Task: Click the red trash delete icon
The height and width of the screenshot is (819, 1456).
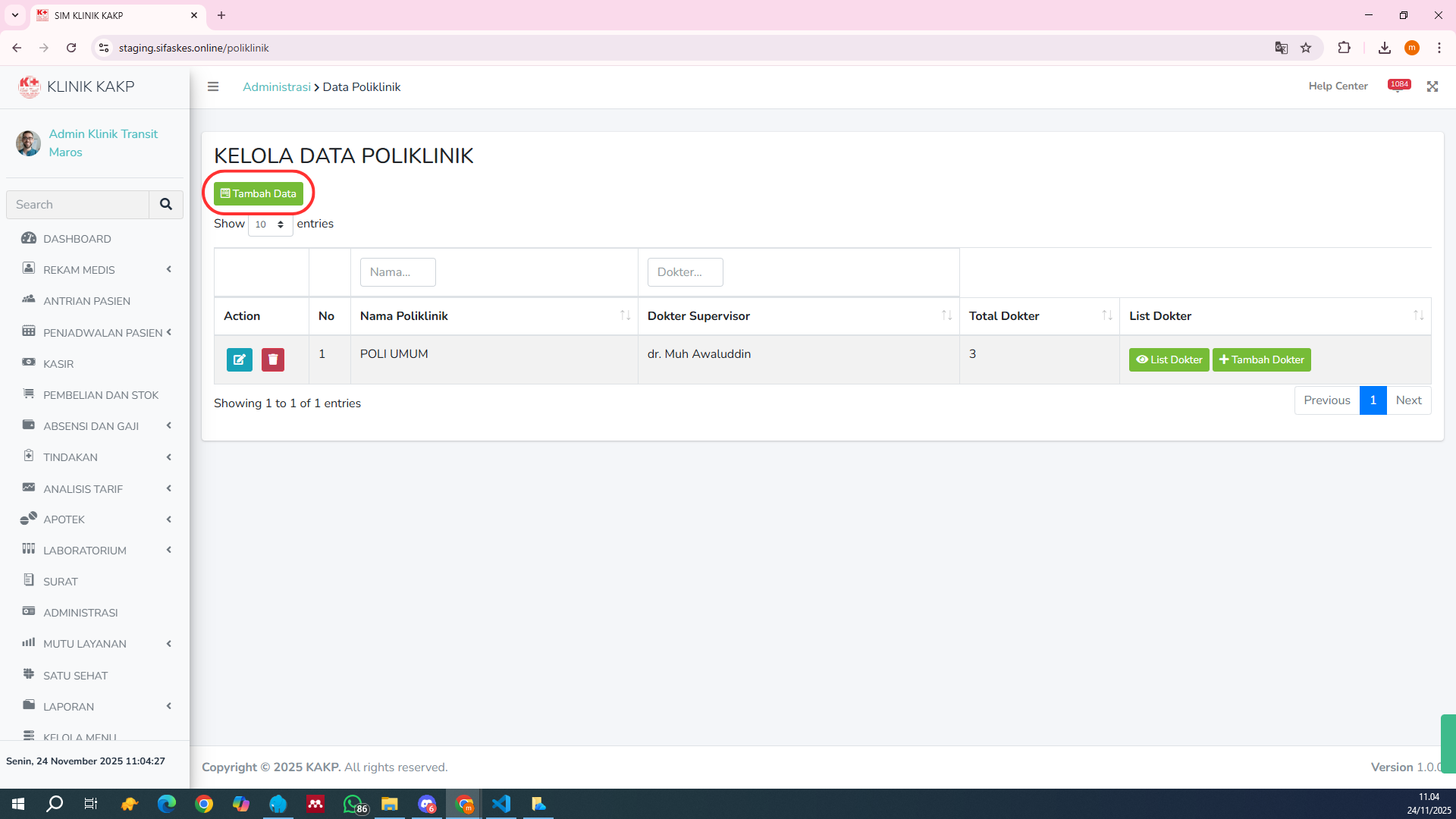Action: click(x=273, y=359)
